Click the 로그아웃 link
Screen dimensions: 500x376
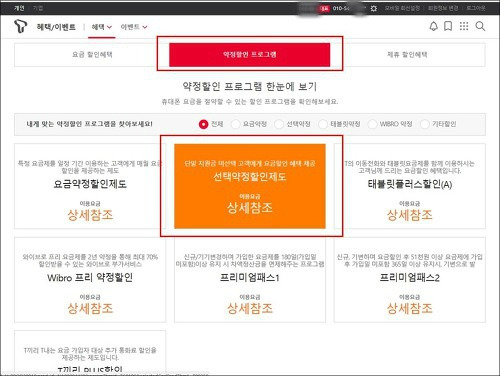(x=476, y=8)
